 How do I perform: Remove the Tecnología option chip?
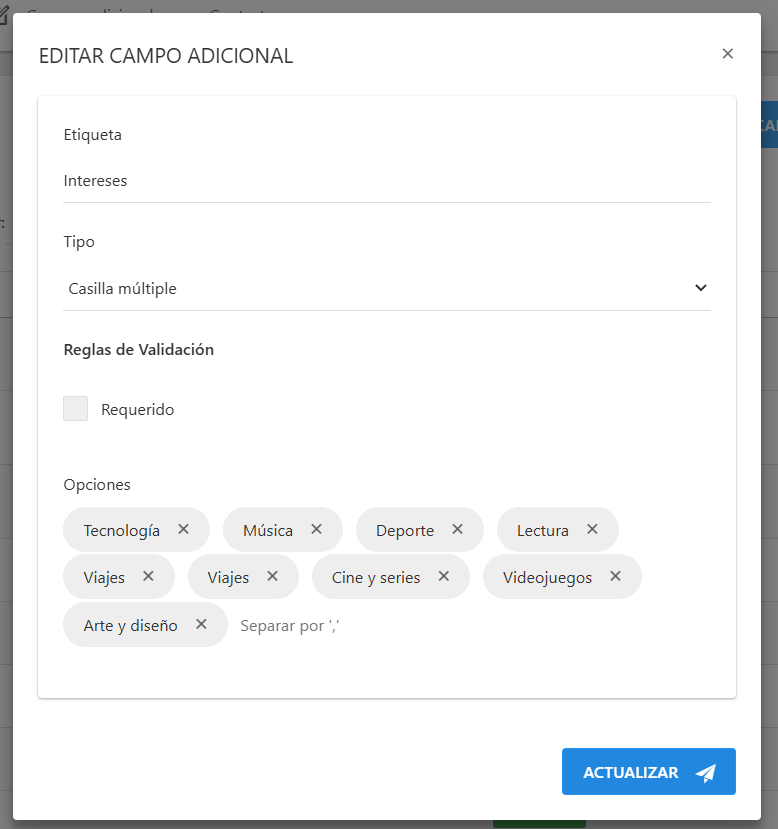(x=183, y=529)
